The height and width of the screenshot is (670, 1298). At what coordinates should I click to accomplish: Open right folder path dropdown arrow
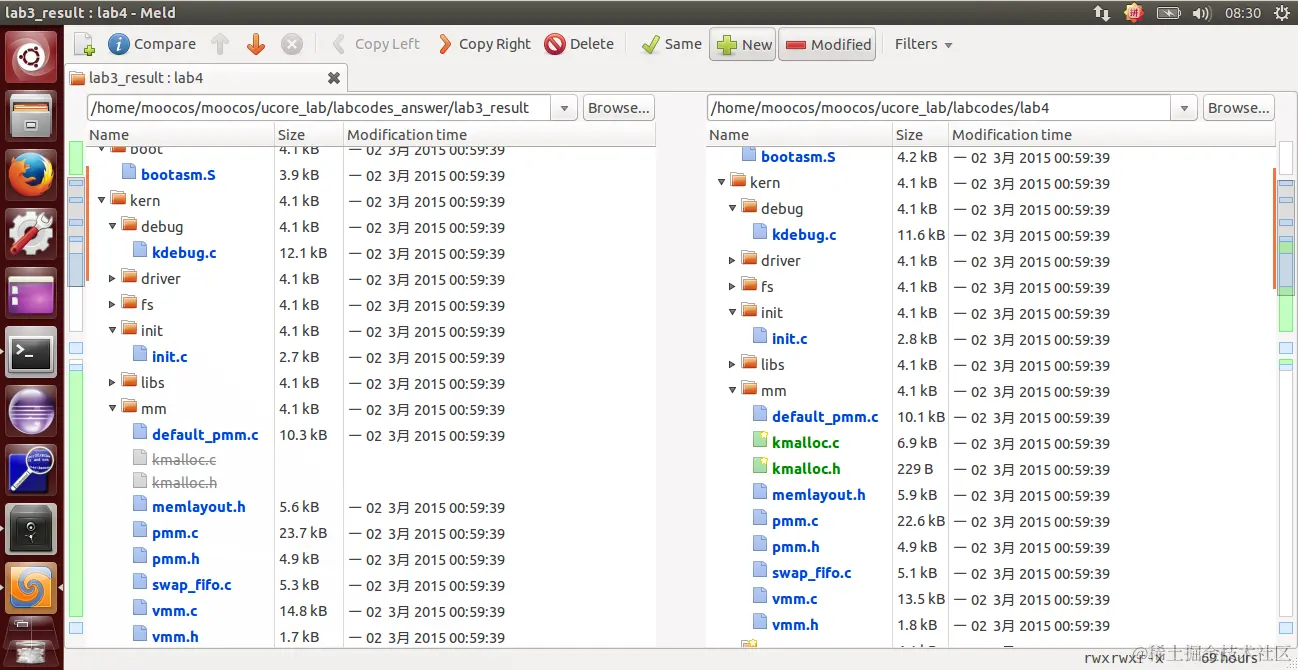coord(1185,108)
